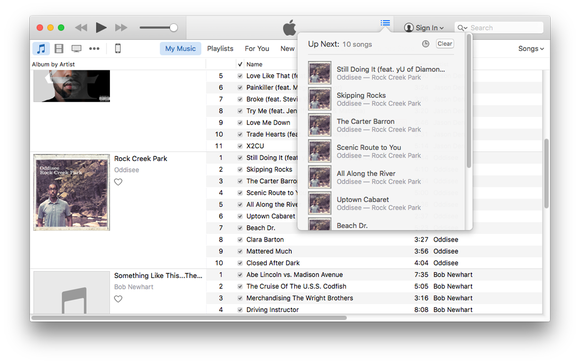
Task: Uncheck the Beach Dr. library checkbox
Action: 240,228
